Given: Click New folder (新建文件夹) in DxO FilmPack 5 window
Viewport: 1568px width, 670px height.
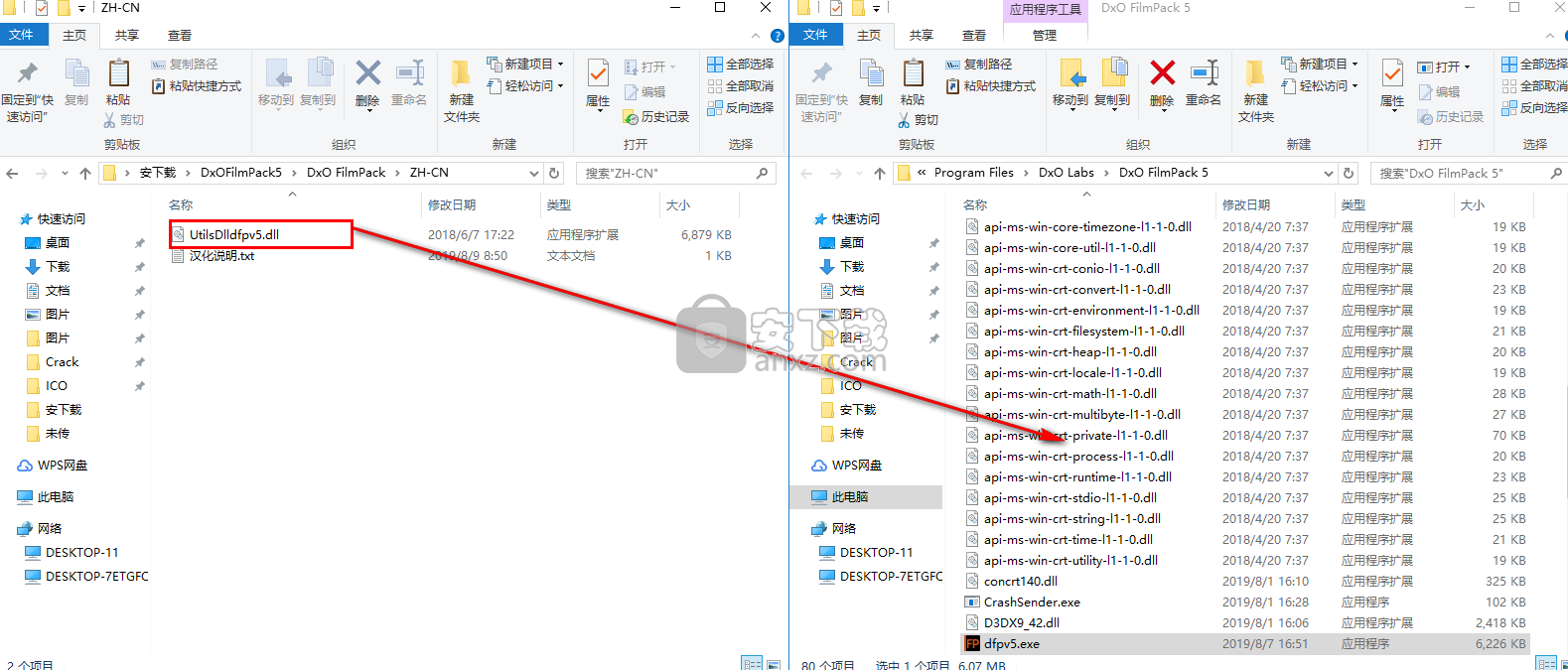Looking at the screenshot, I should 1256,90.
